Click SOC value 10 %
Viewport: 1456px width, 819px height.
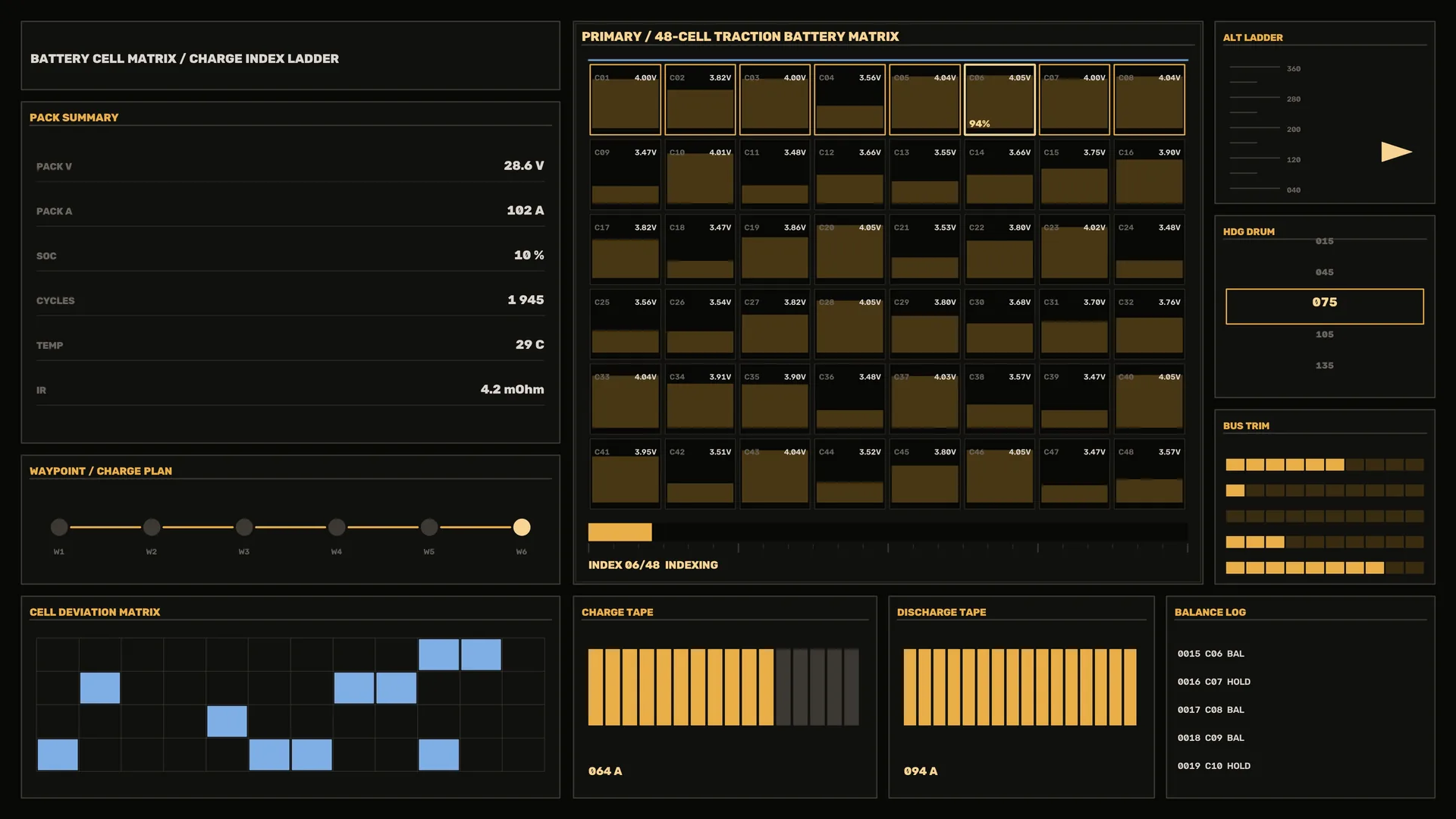click(x=529, y=255)
